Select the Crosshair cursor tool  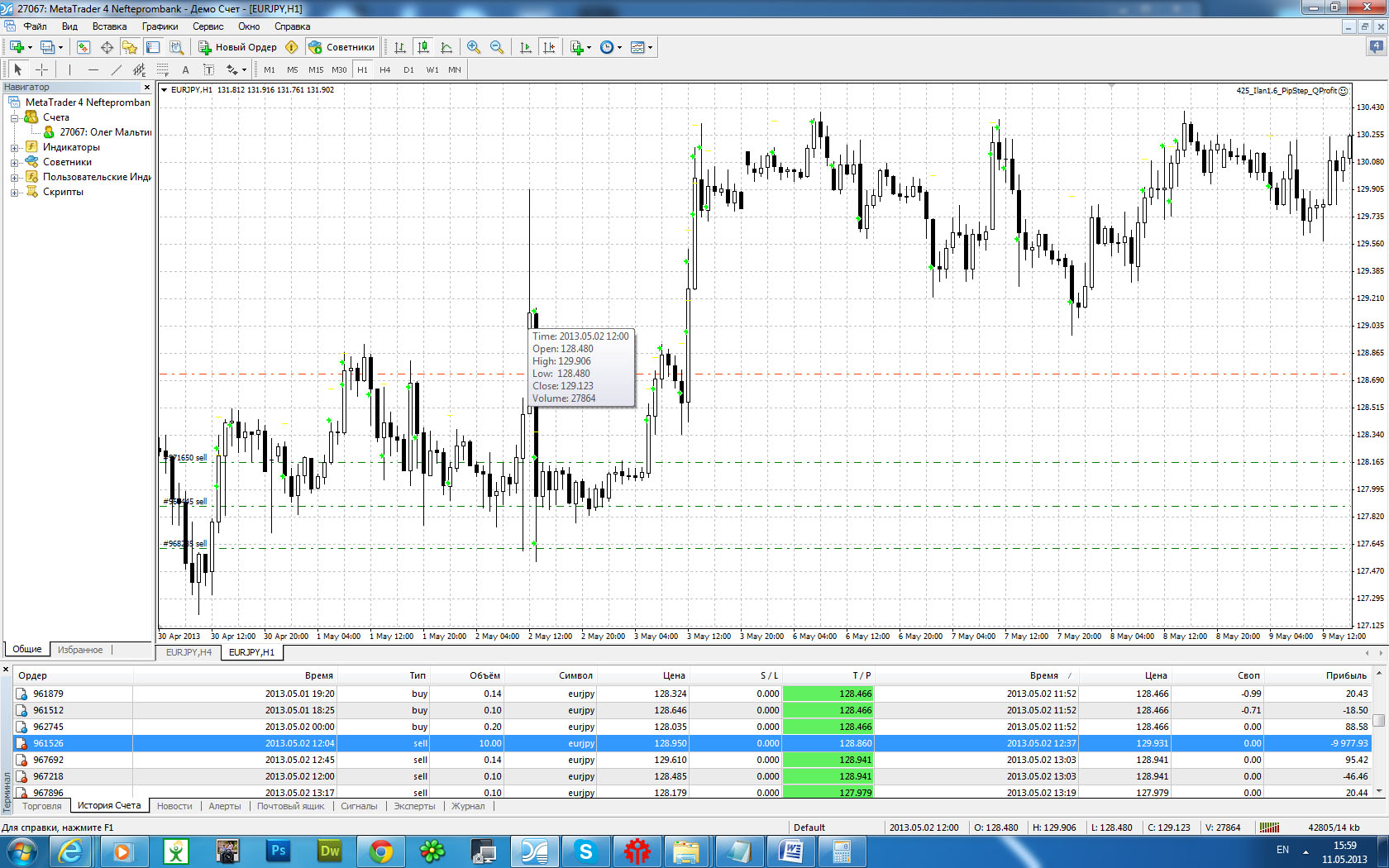tap(41, 69)
